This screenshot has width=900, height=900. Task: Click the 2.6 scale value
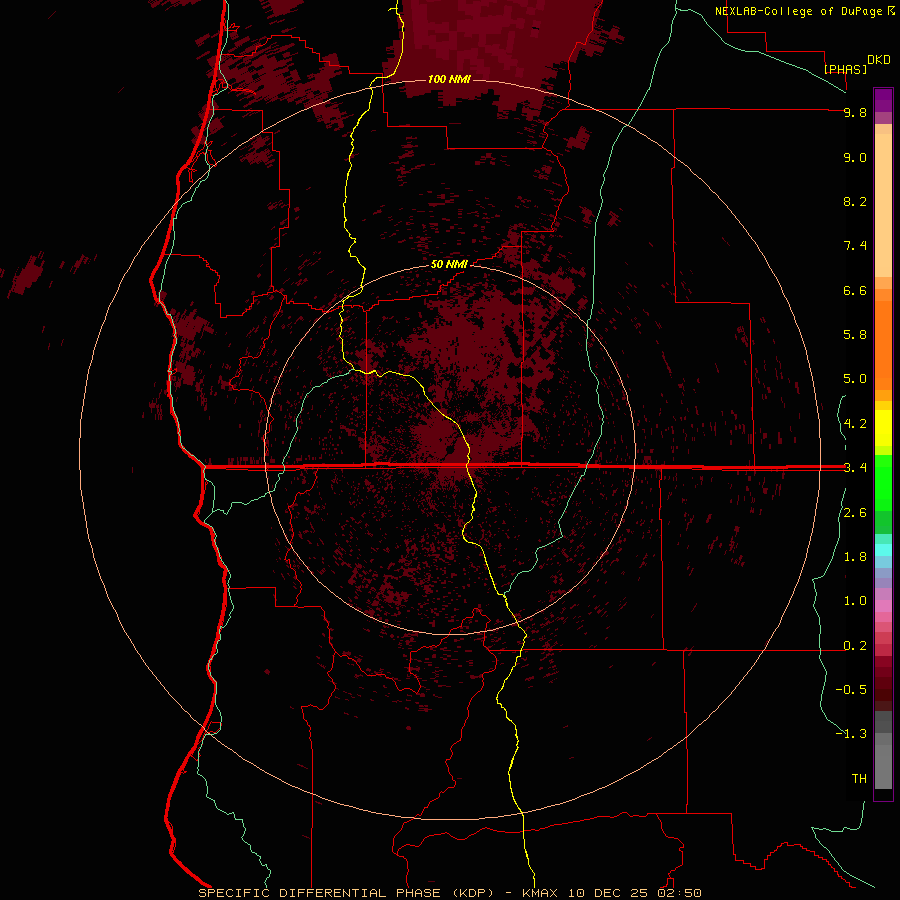855,513
